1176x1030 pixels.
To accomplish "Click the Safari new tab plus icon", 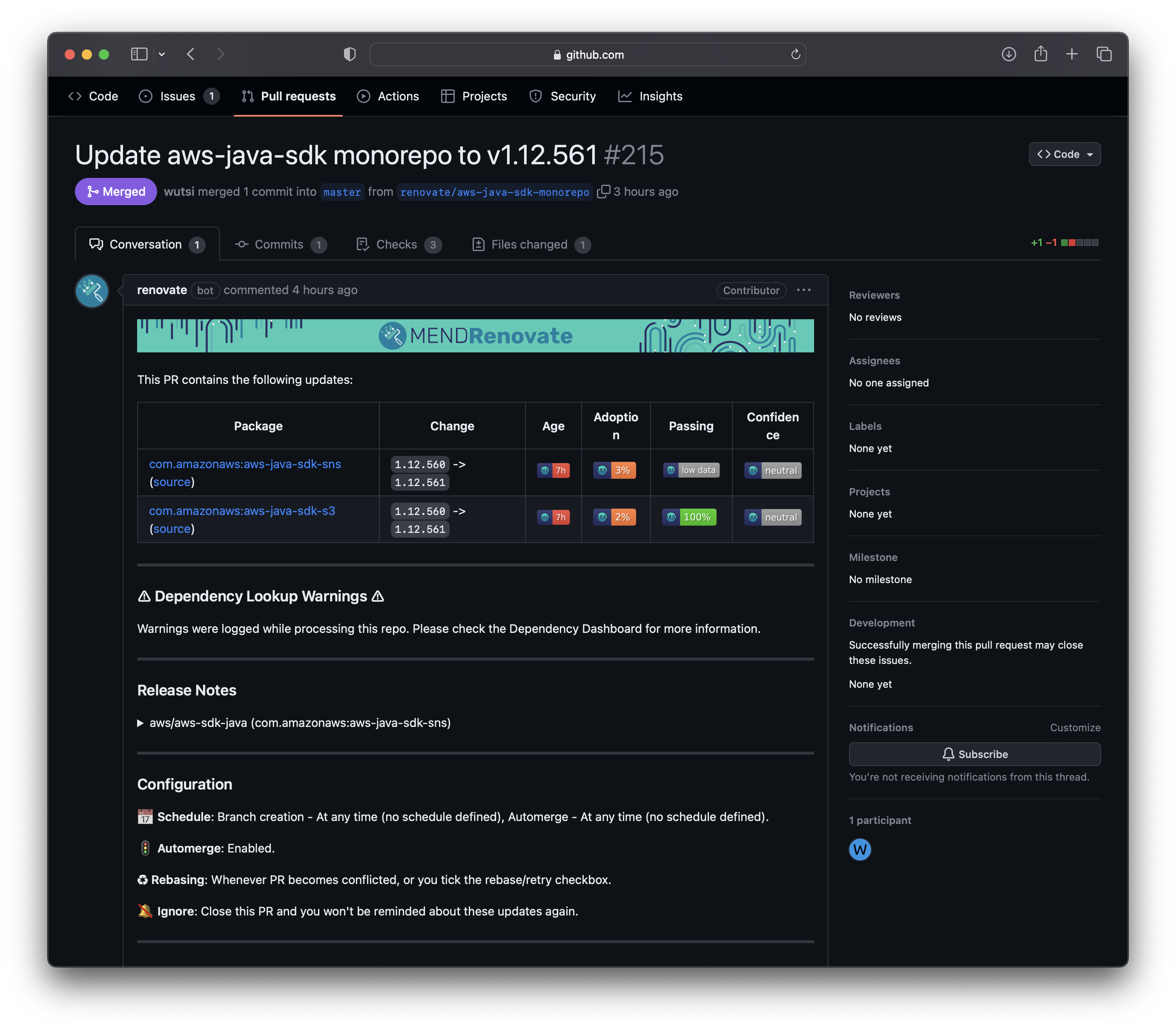I will 1072,54.
